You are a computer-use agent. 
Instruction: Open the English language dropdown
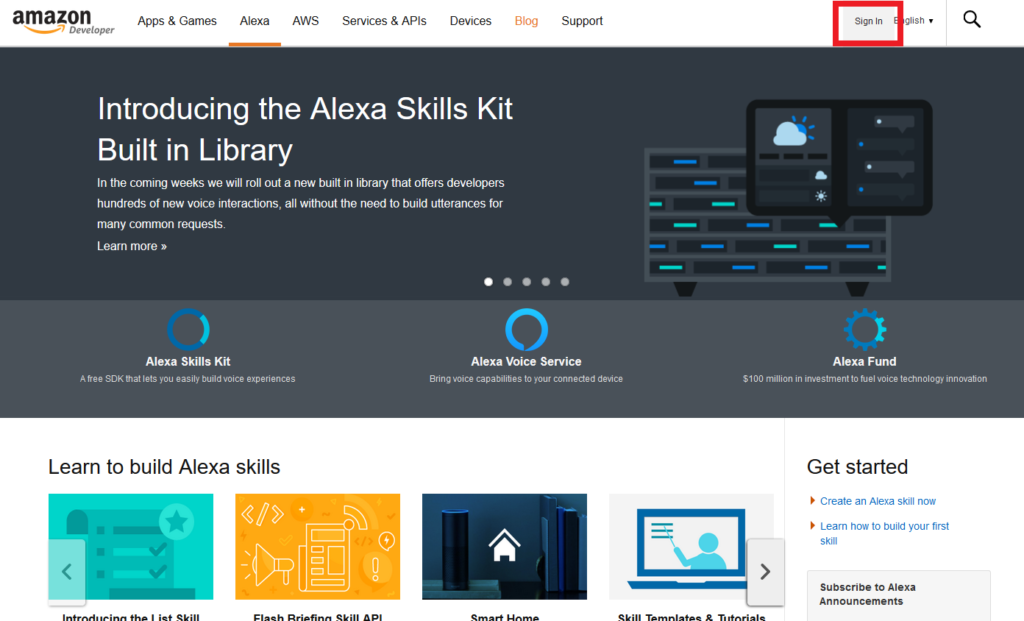tap(912, 19)
